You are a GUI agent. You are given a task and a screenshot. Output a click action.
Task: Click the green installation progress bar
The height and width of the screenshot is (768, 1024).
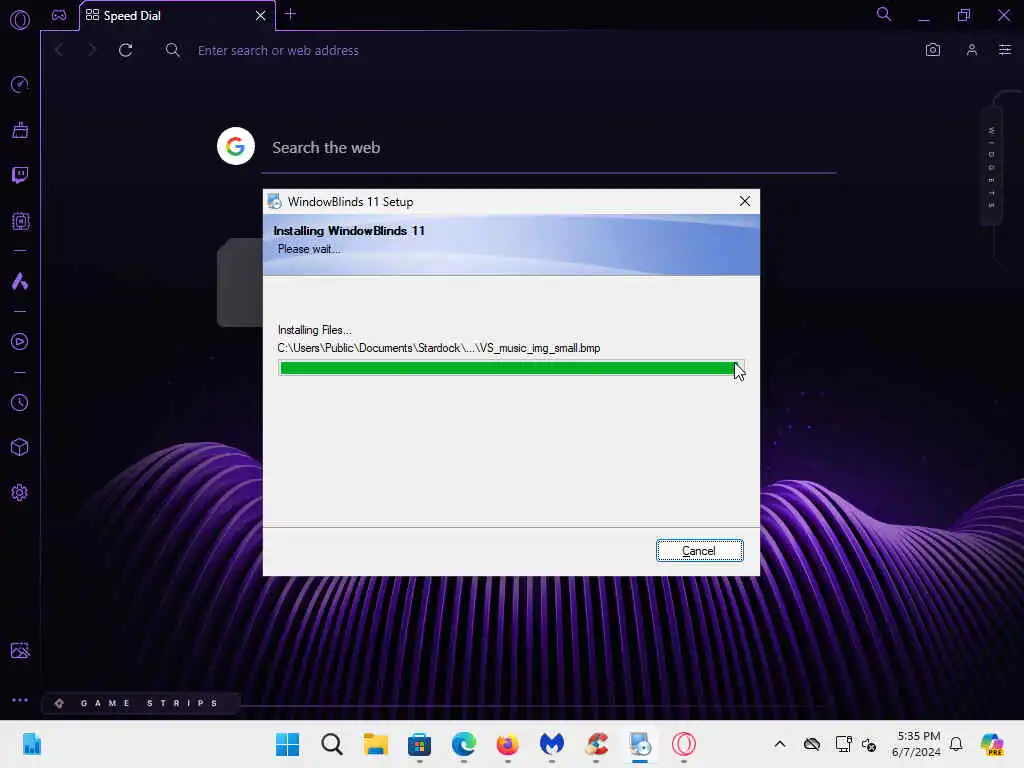pyautogui.click(x=511, y=368)
